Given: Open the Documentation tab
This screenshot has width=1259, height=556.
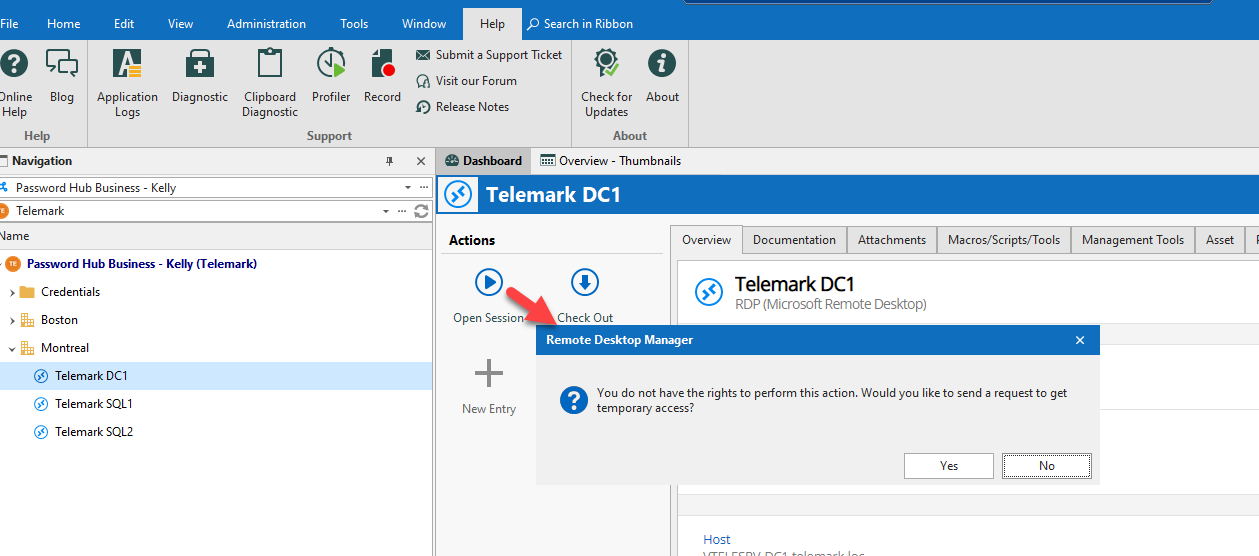Looking at the screenshot, I should pyautogui.click(x=794, y=240).
